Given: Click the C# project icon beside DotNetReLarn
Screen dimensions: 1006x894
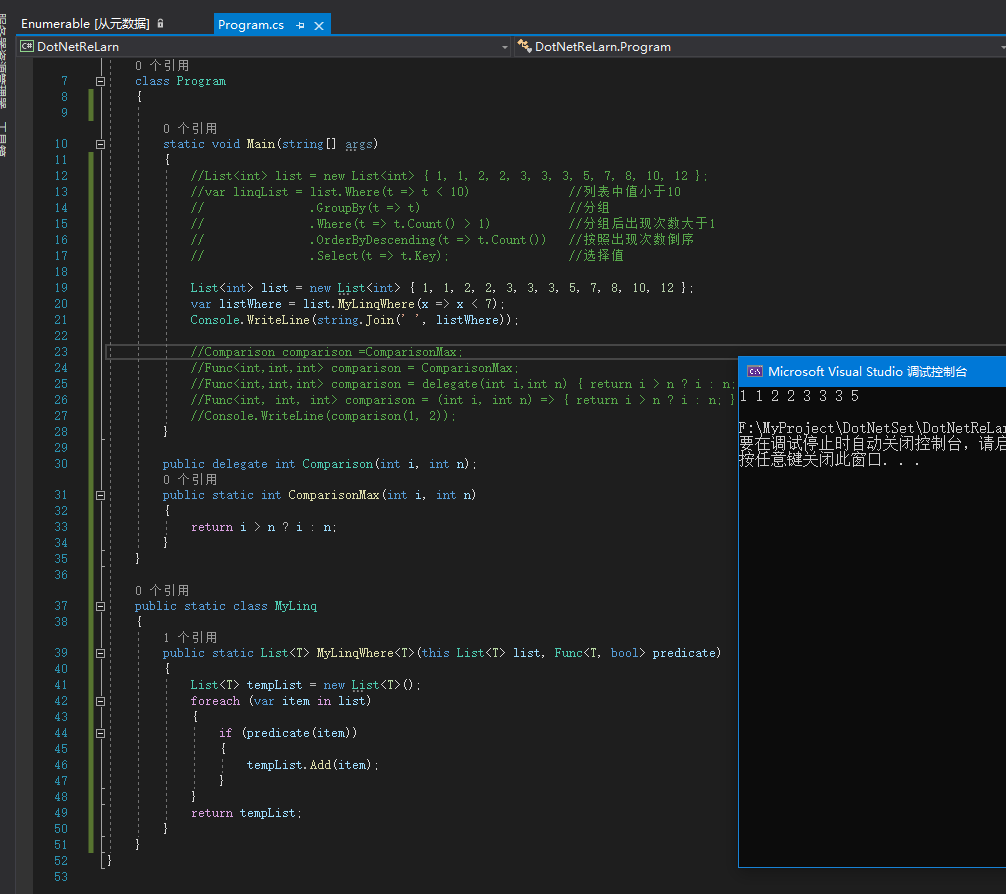Looking at the screenshot, I should pos(27,46).
